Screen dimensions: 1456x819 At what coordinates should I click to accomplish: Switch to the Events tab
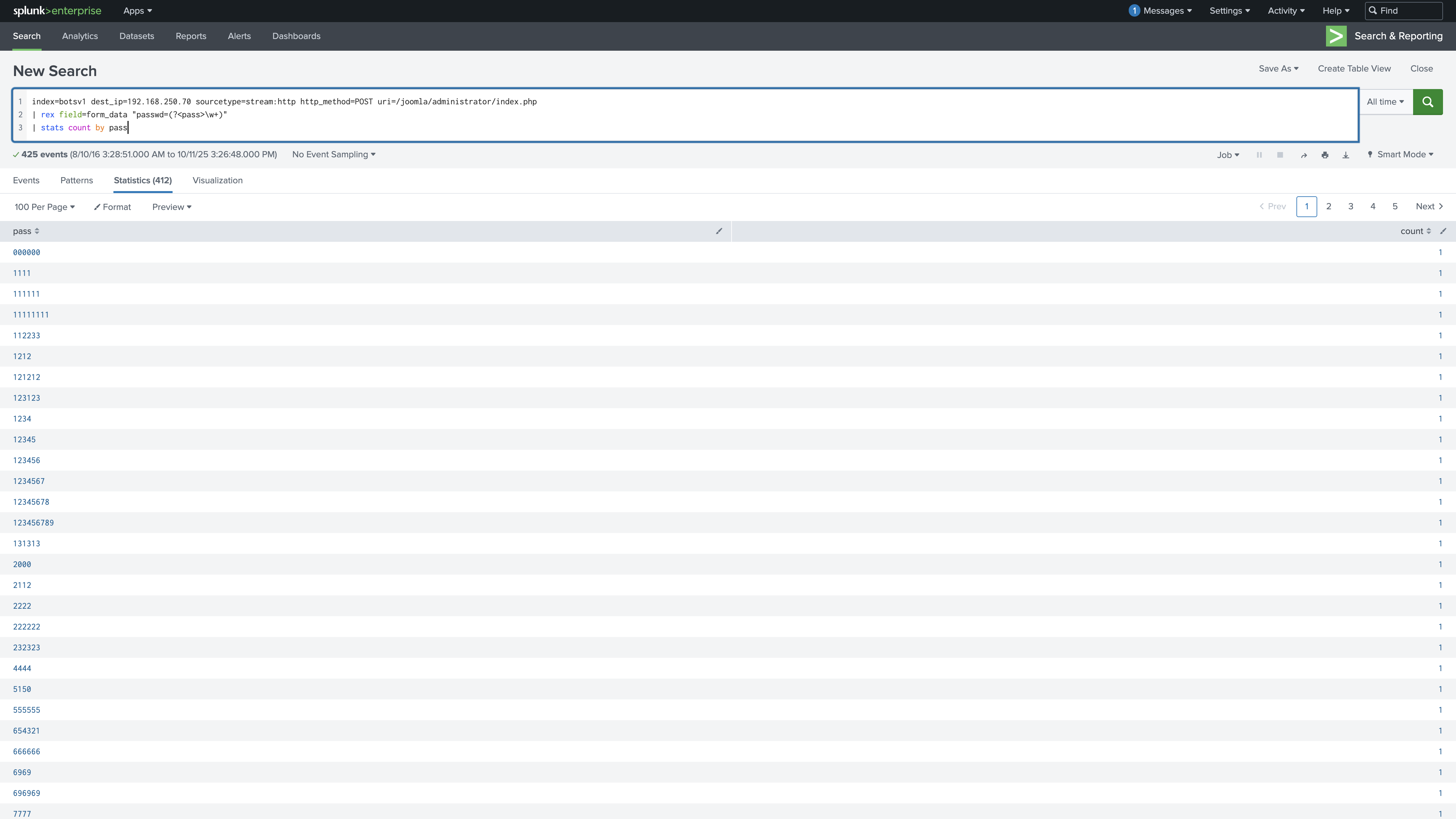coord(26,180)
